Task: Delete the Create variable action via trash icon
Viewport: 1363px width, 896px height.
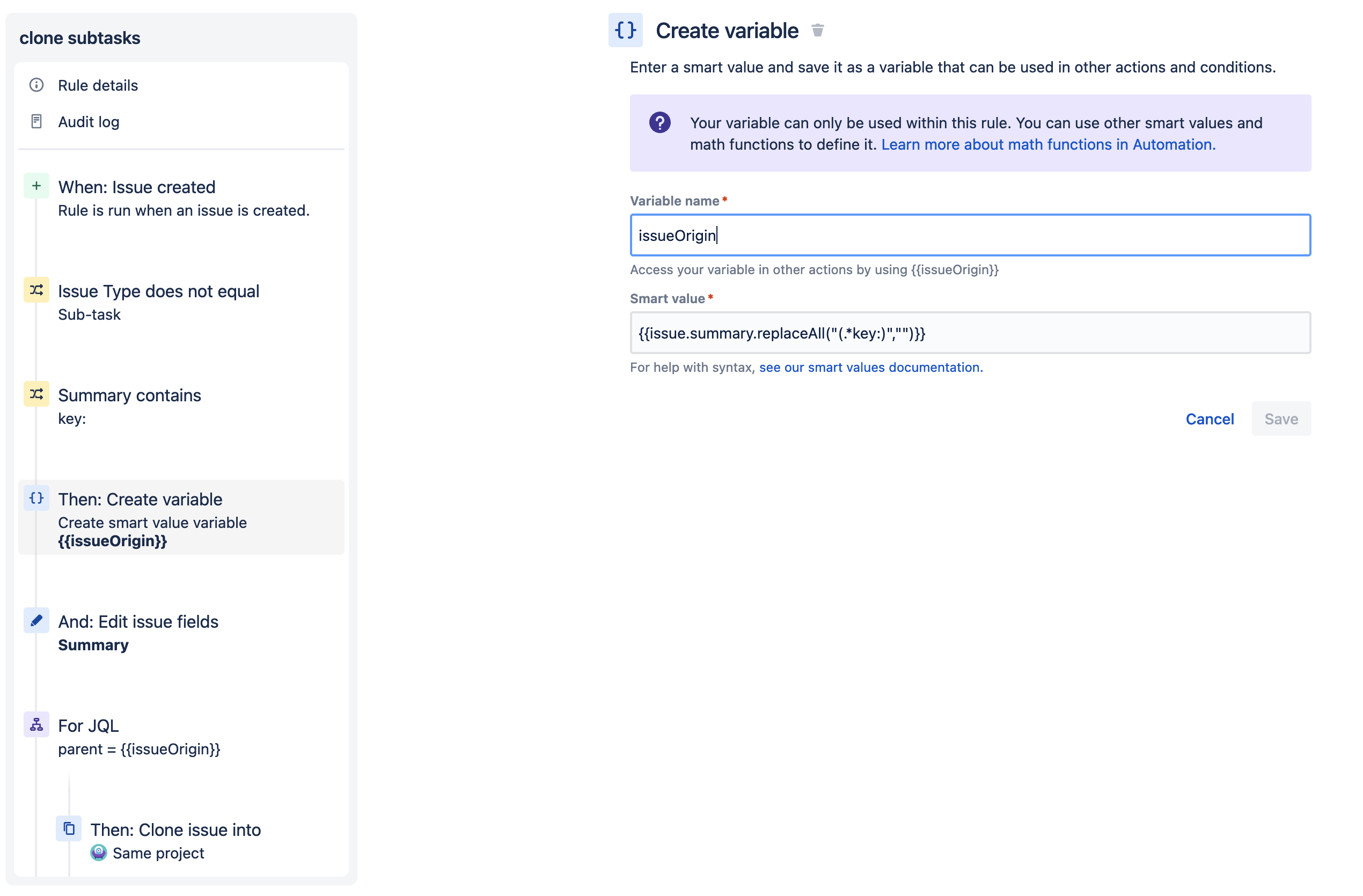Action: [x=818, y=30]
